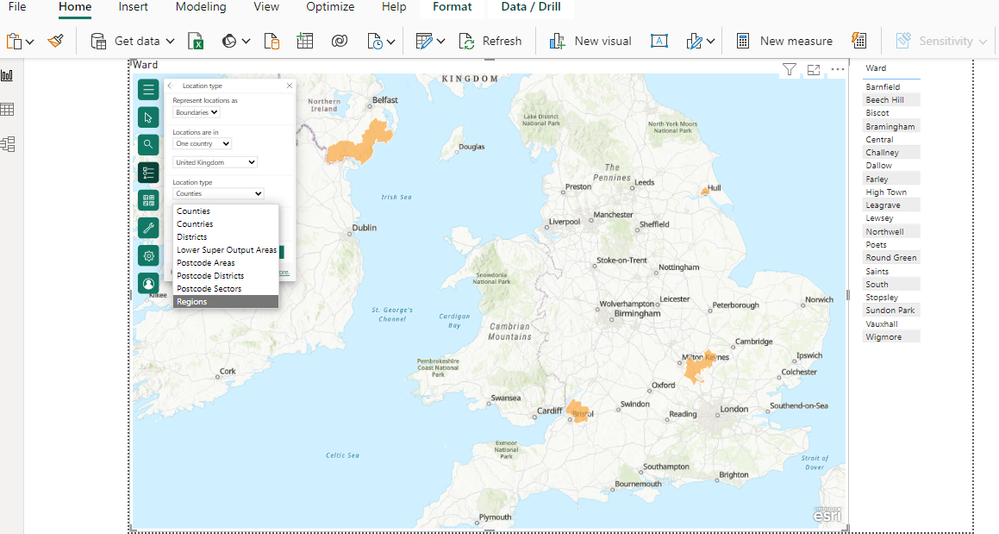Image resolution: width=999 pixels, height=534 pixels.
Task: Click the New measure button
Action: [x=784, y=41]
